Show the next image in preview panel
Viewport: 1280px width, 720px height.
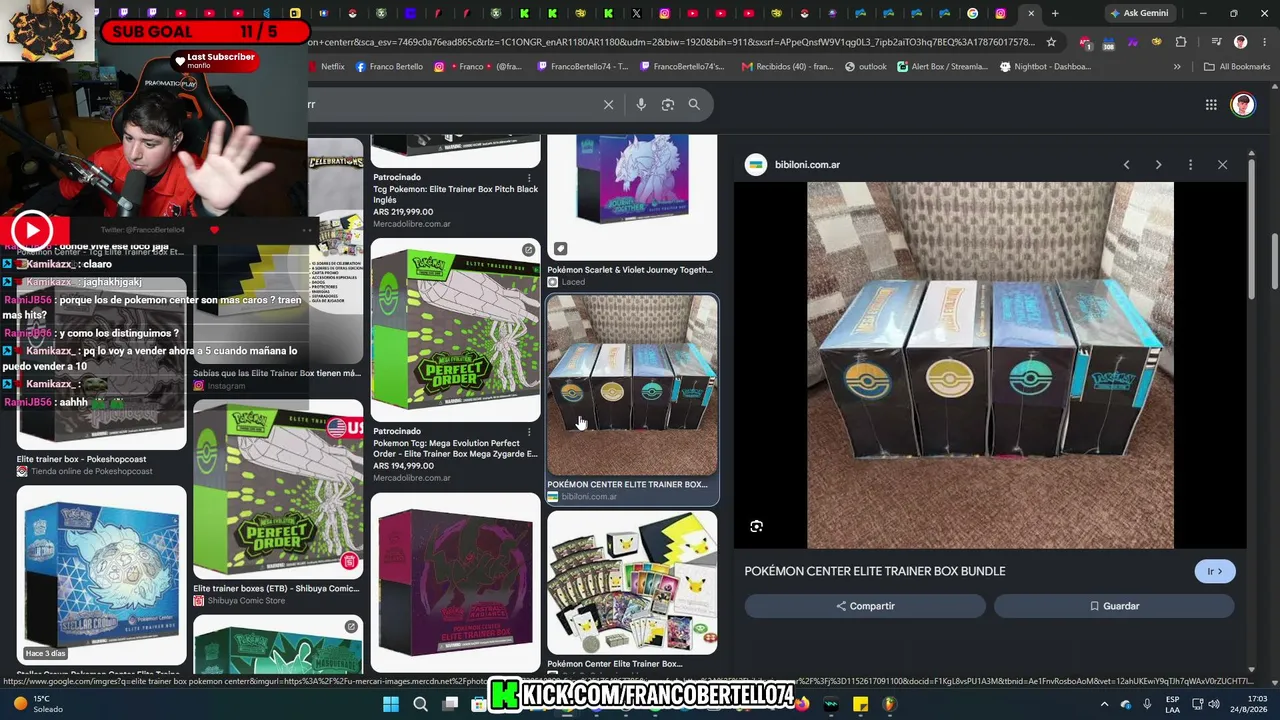click(x=1158, y=165)
